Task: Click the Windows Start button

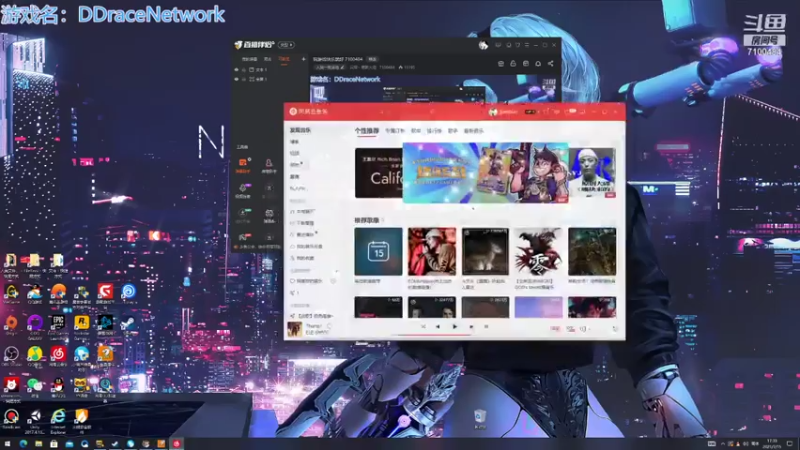Action: pyautogui.click(x=8, y=444)
